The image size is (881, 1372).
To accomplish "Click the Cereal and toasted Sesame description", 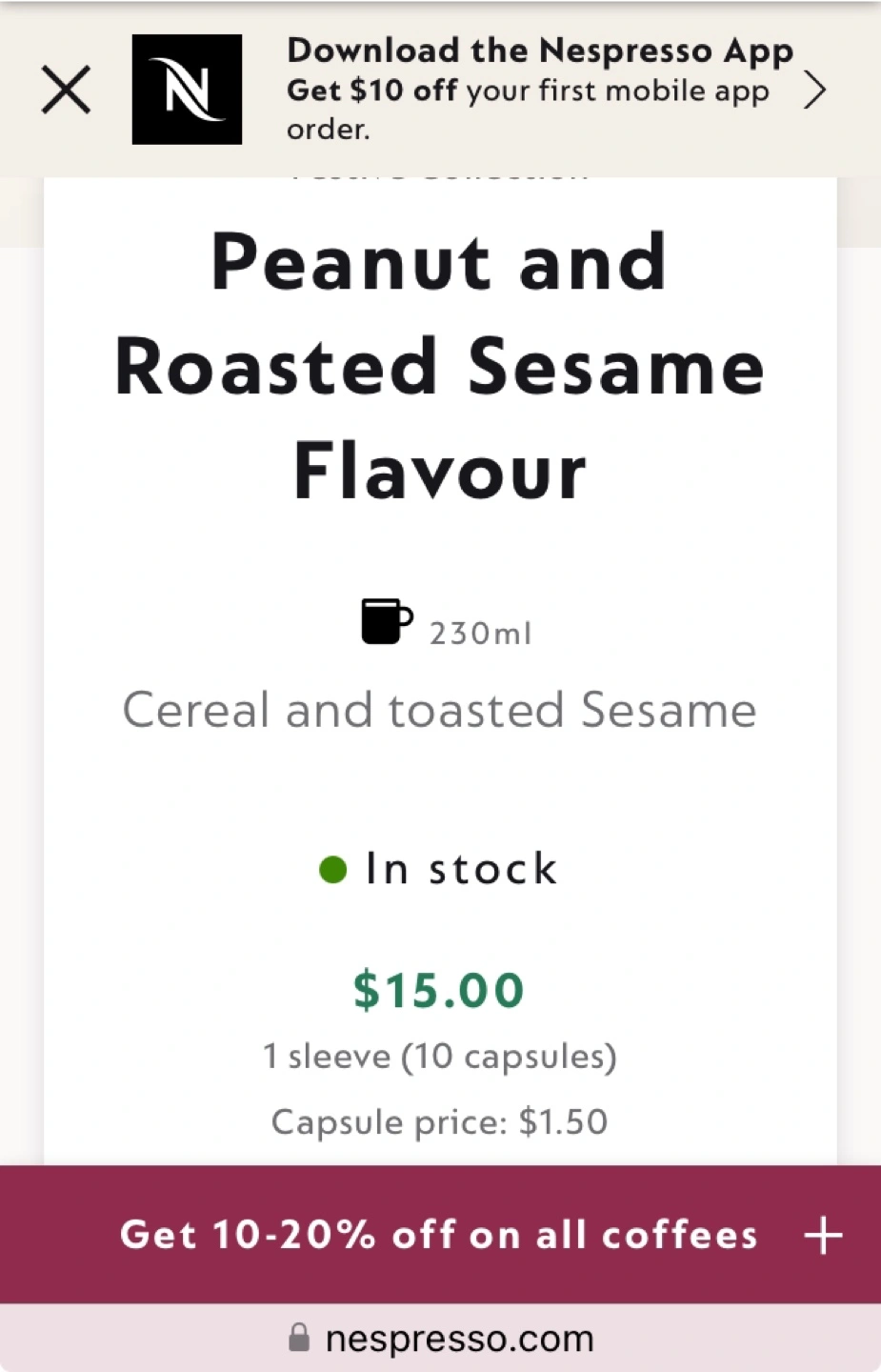I will click(439, 710).
